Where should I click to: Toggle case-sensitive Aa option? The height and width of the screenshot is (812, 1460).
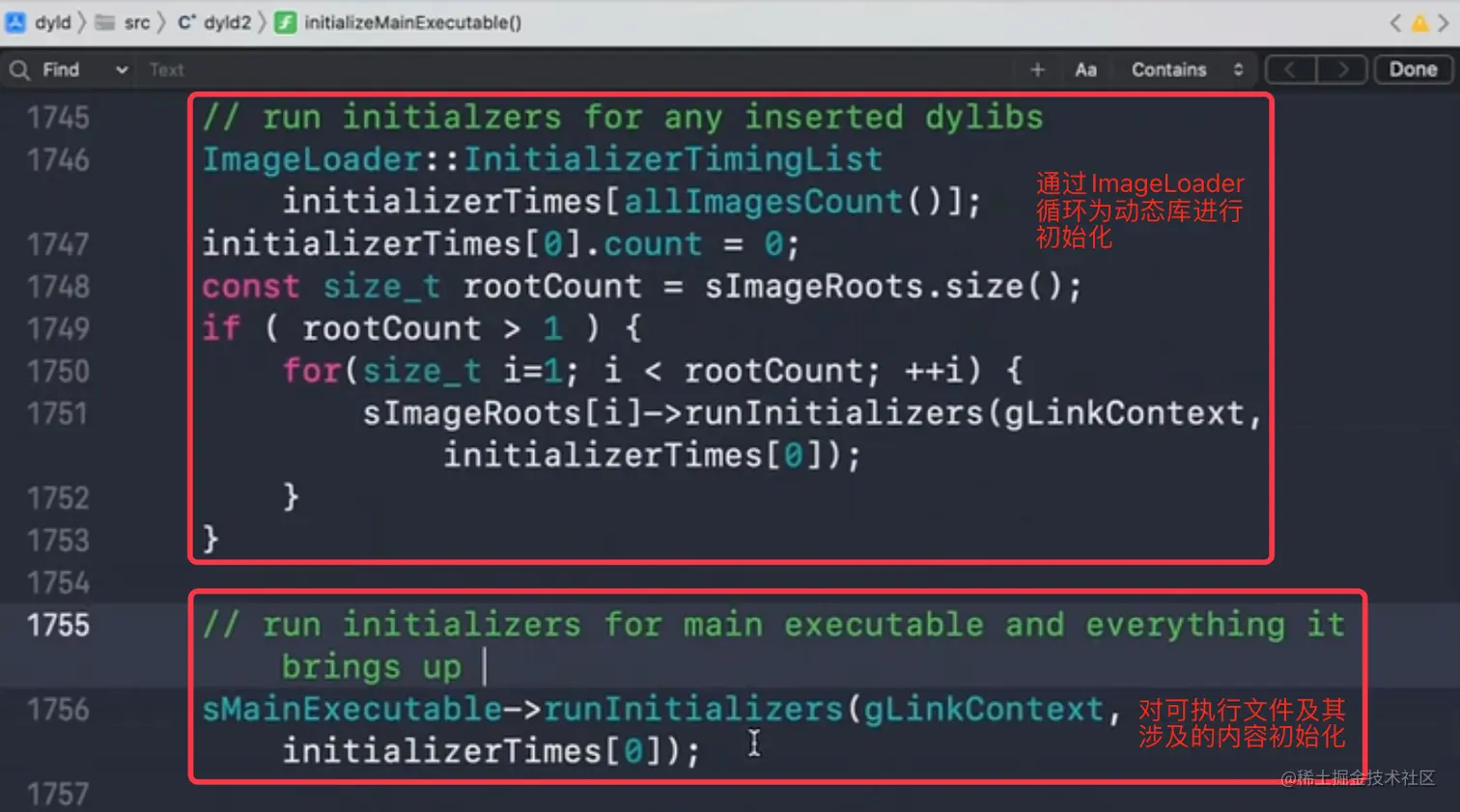[1085, 70]
